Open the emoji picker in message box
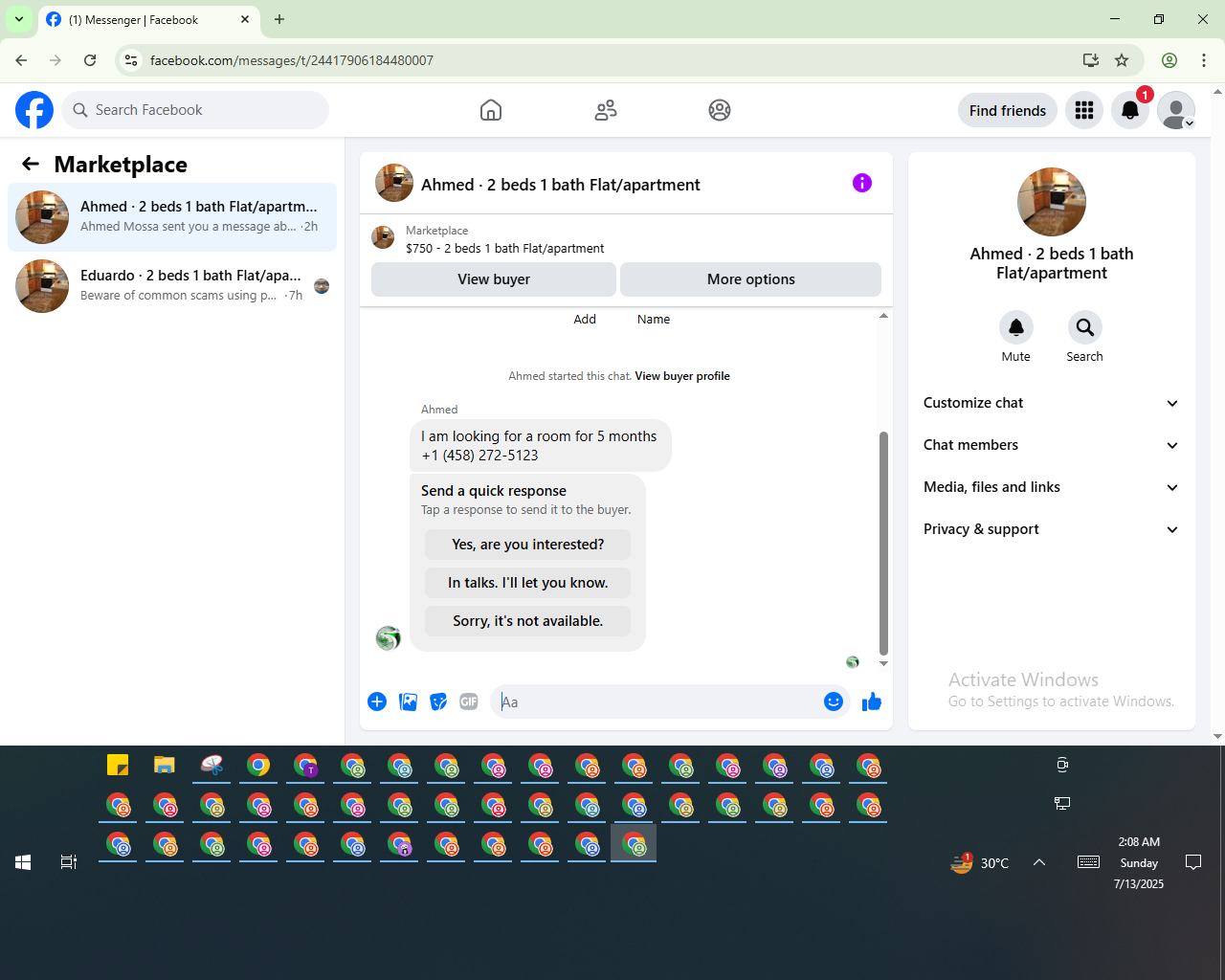The width and height of the screenshot is (1225, 980). [x=834, y=702]
